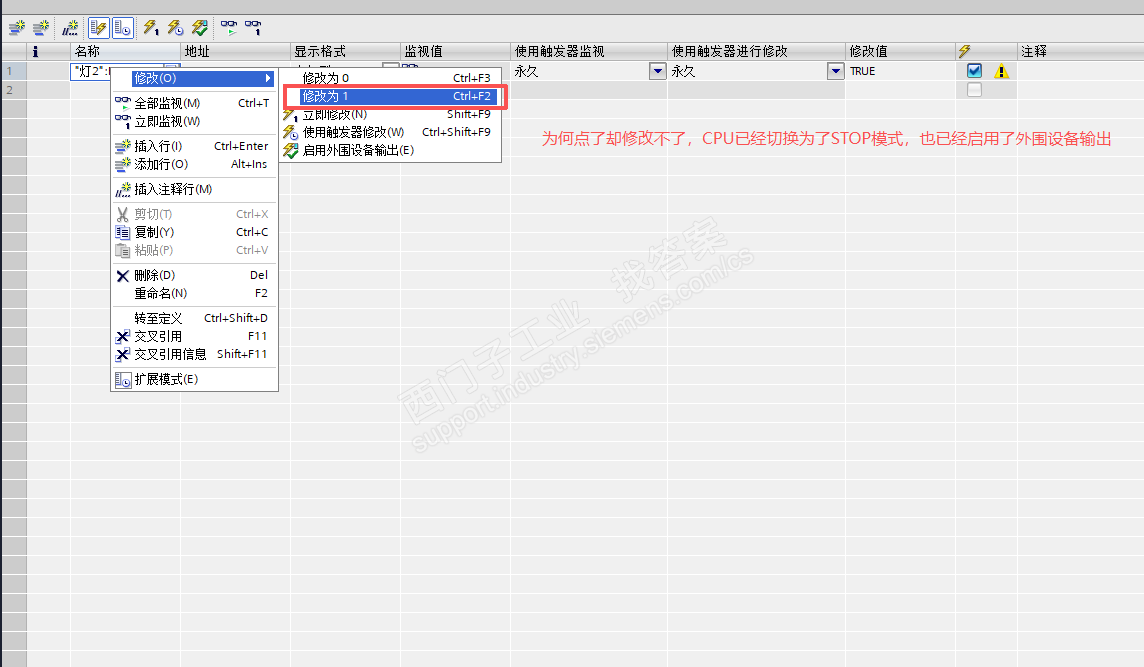Toggle the show modify columns toolbar button
1144x667 pixels.
98,28
